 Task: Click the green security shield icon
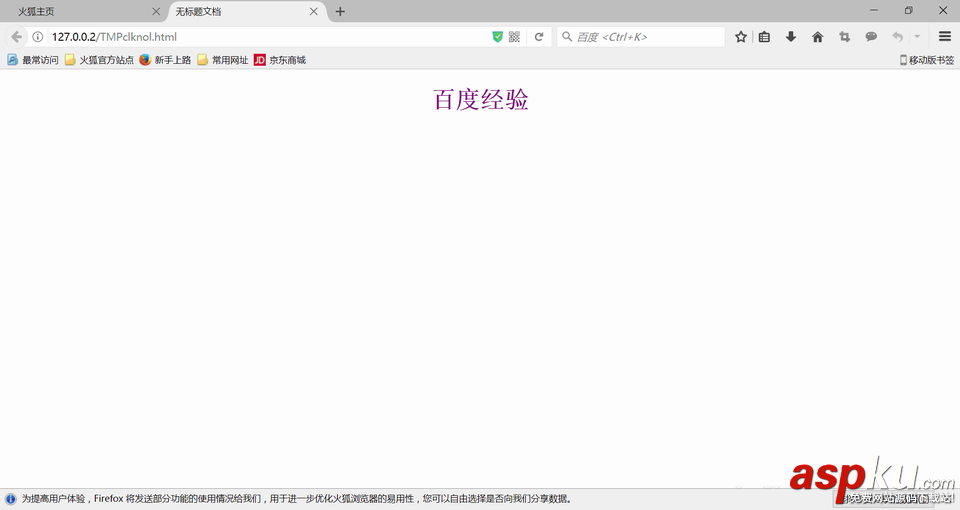tap(497, 37)
